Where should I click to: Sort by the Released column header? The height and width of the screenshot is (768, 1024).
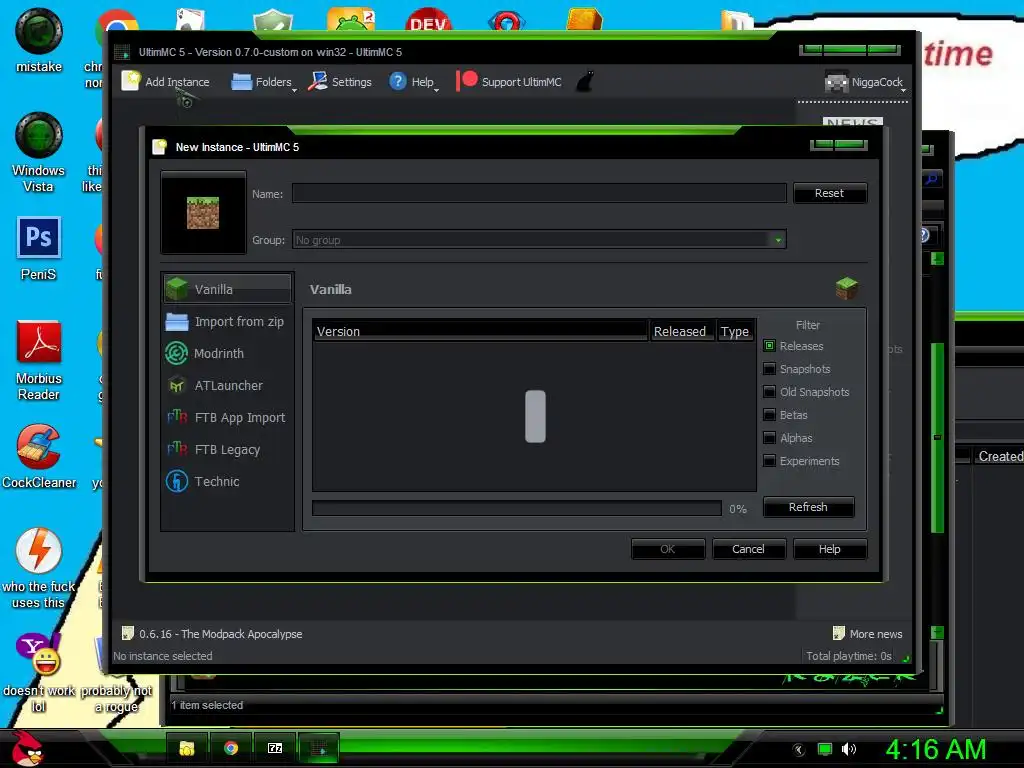[682, 331]
